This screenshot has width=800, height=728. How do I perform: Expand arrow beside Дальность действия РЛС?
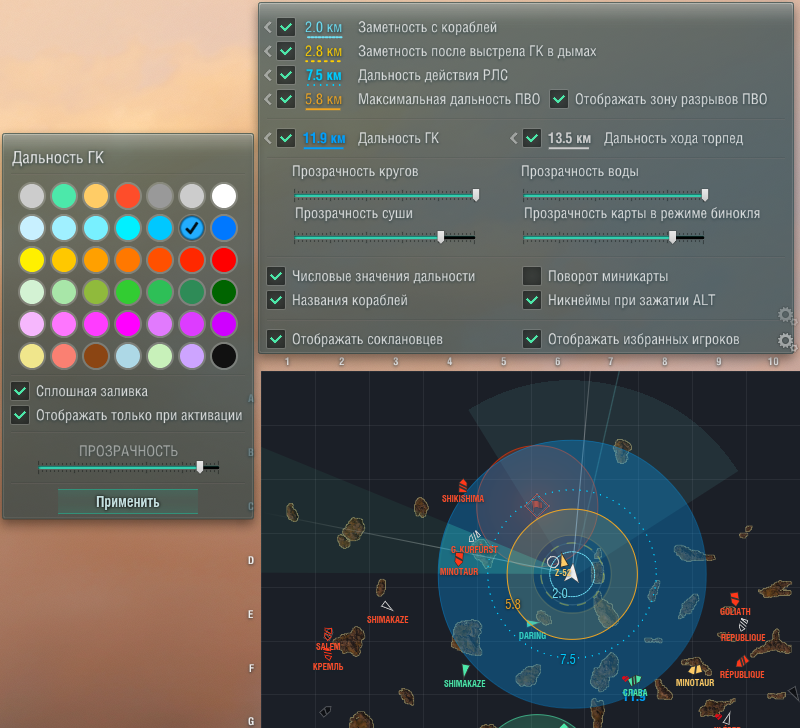click(268, 75)
